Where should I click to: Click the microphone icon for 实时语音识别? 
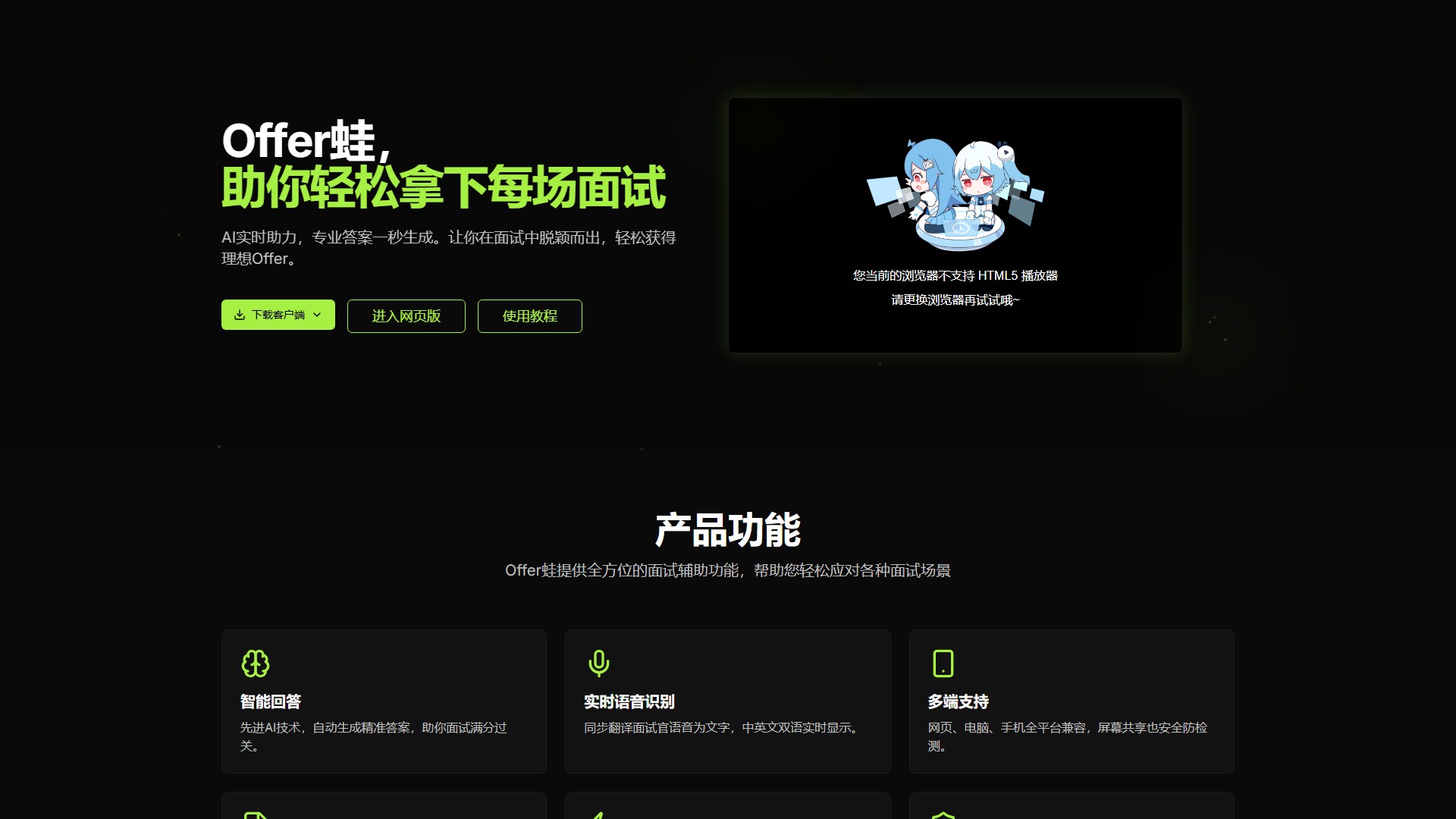[x=598, y=664]
